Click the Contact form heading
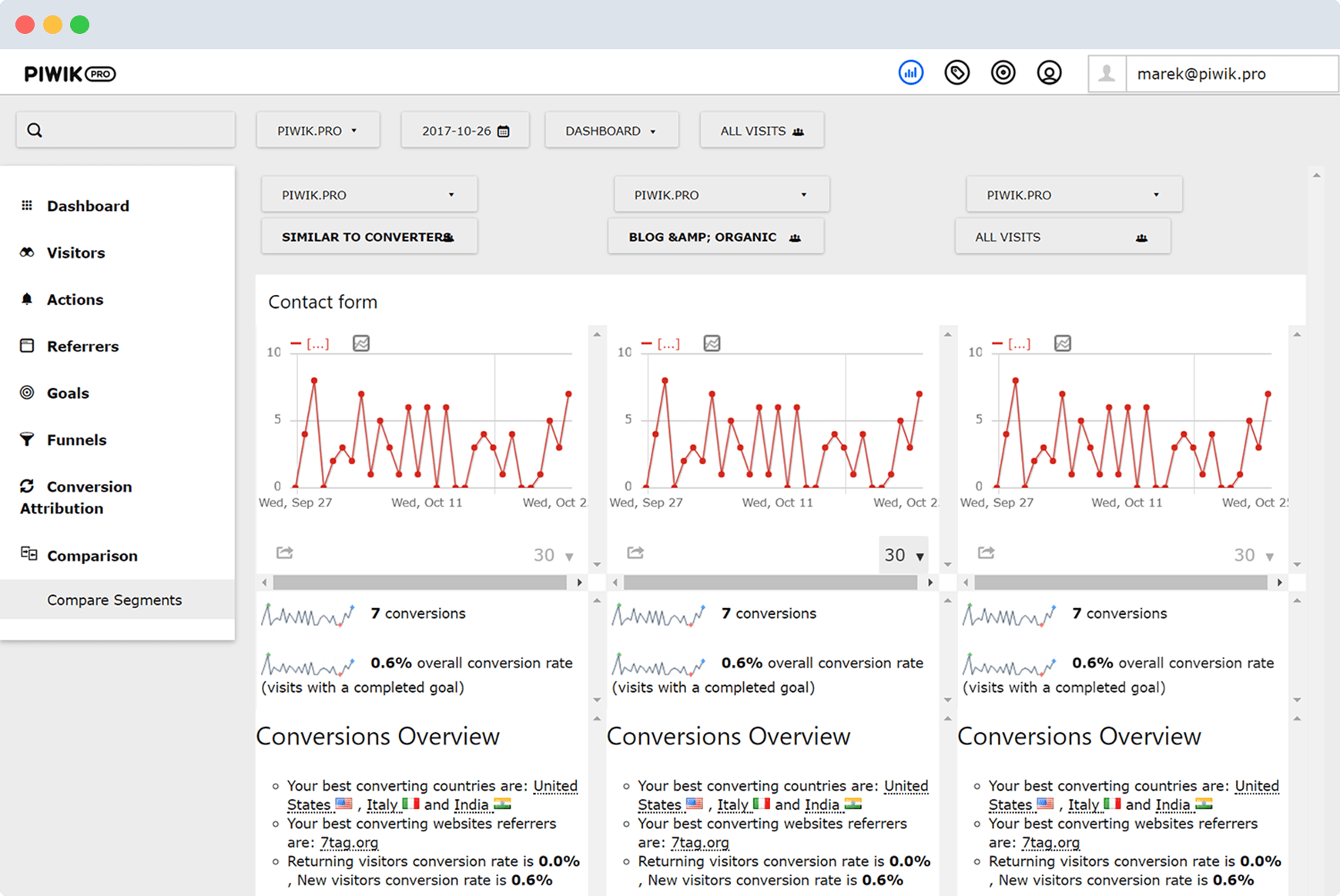Viewport: 1340px width, 896px height. pyautogui.click(x=323, y=302)
